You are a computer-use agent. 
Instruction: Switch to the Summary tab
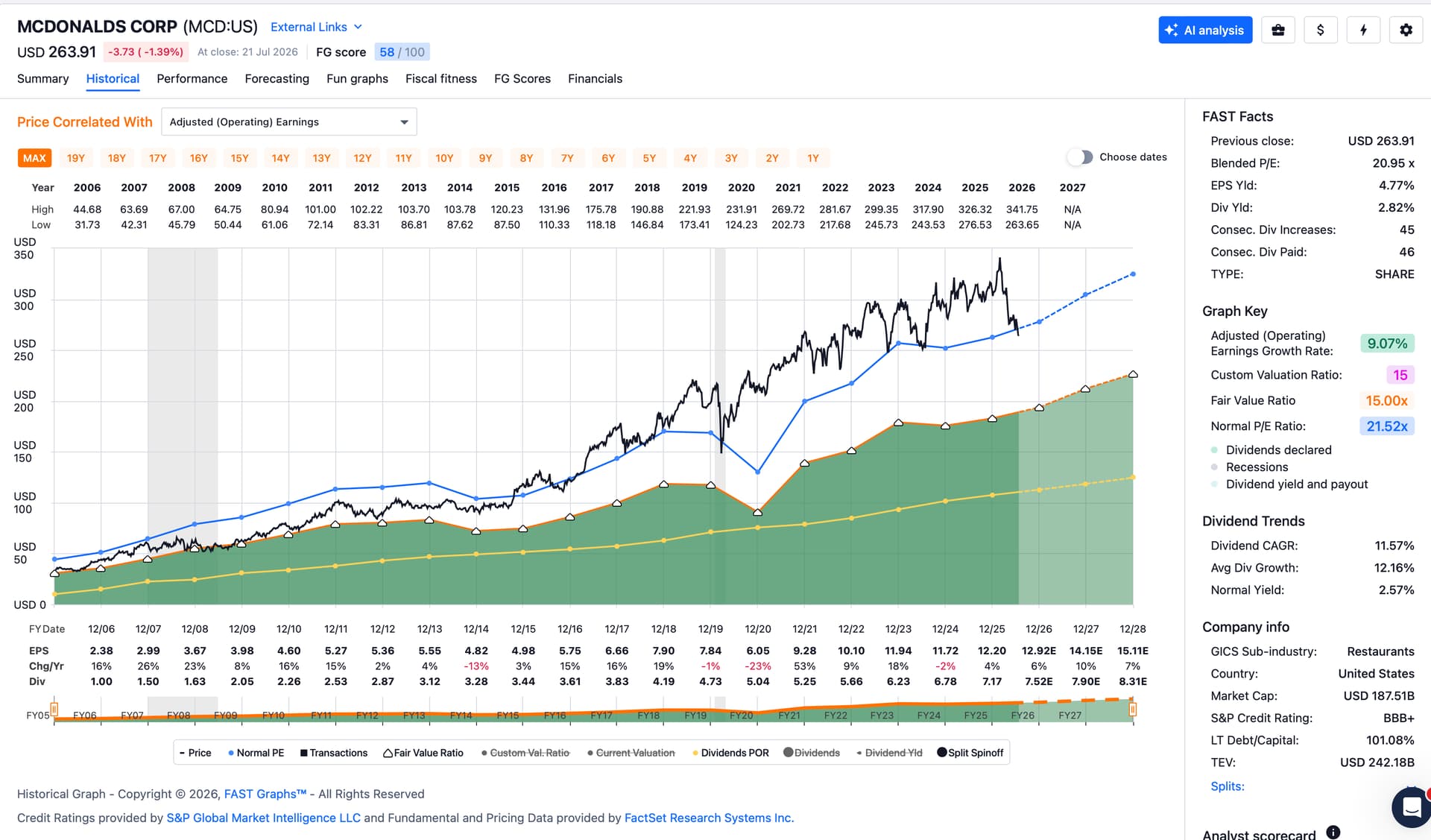pyautogui.click(x=42, y=79)
